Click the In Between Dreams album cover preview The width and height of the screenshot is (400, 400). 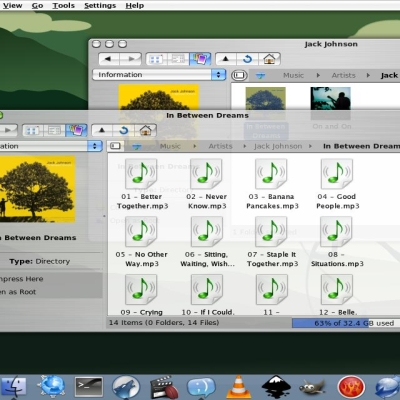[x=37, y=189]
